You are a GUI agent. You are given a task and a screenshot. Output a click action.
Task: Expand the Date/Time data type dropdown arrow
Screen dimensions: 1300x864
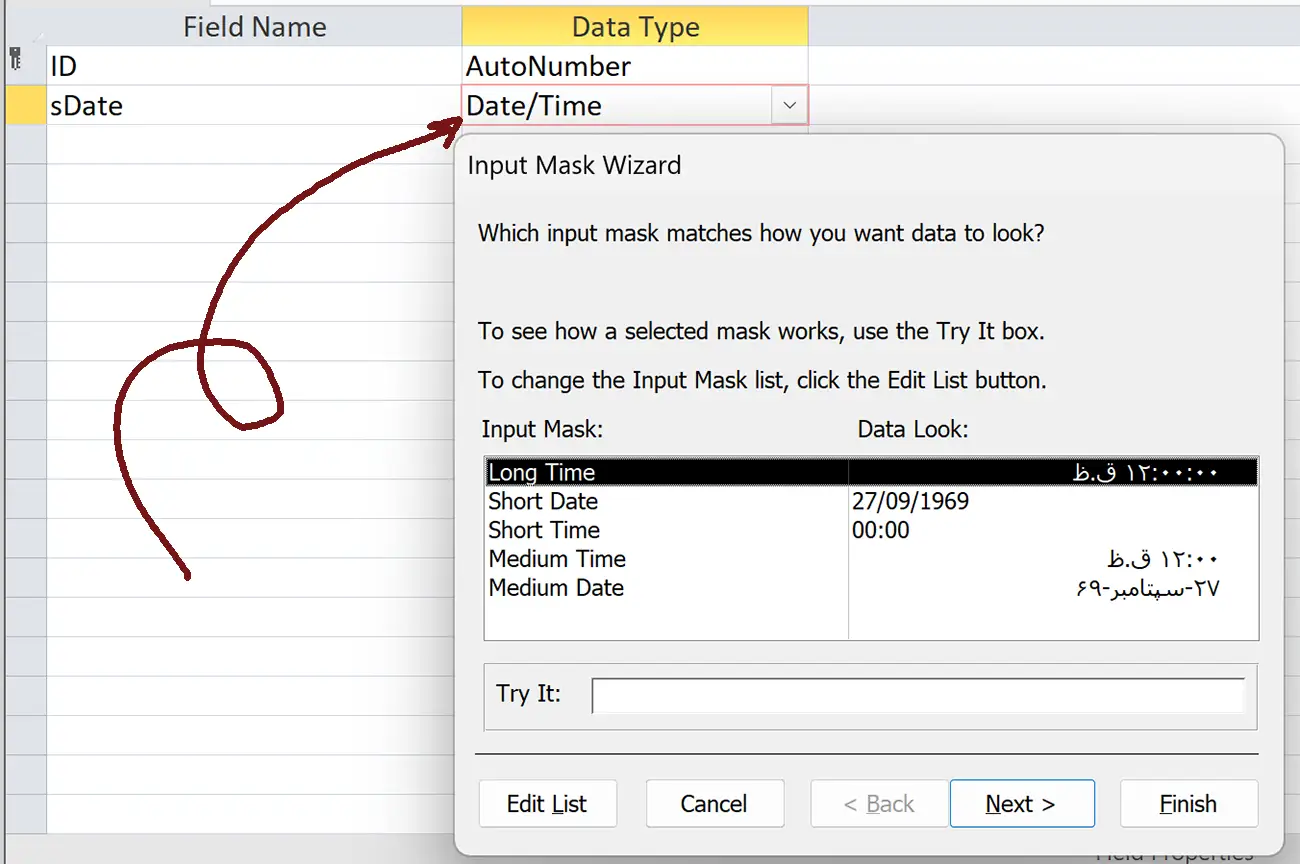(789, 106)
